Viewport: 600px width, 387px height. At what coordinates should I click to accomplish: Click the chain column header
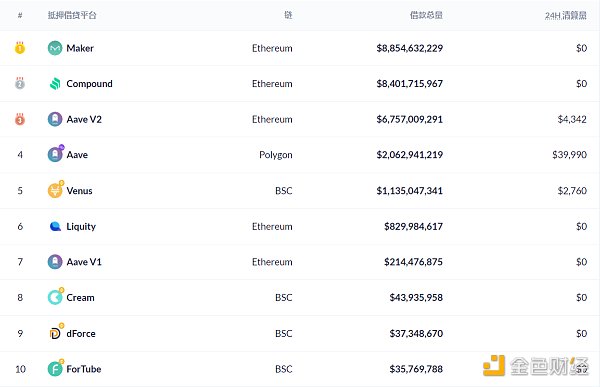pos(288,15)
